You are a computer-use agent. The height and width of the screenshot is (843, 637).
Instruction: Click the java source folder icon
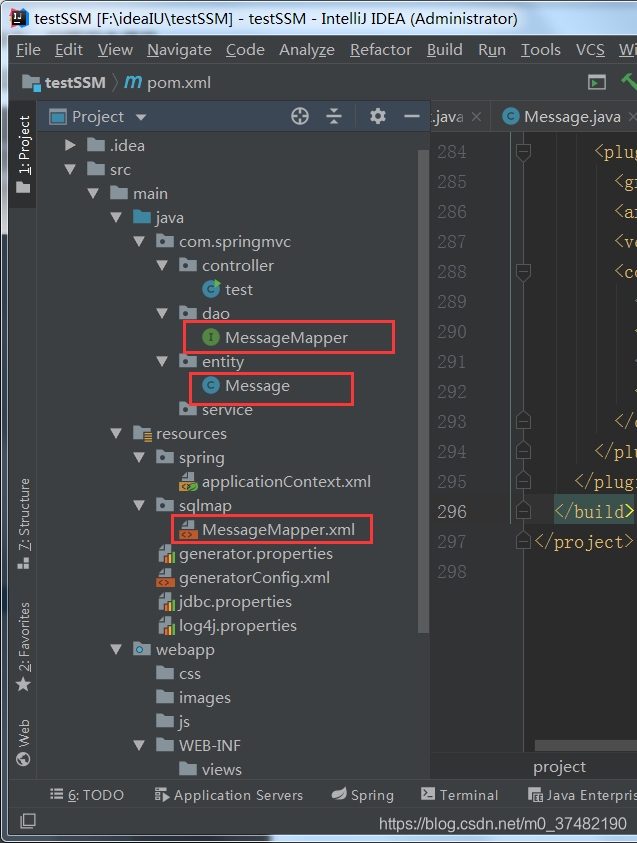pos(142,217)
